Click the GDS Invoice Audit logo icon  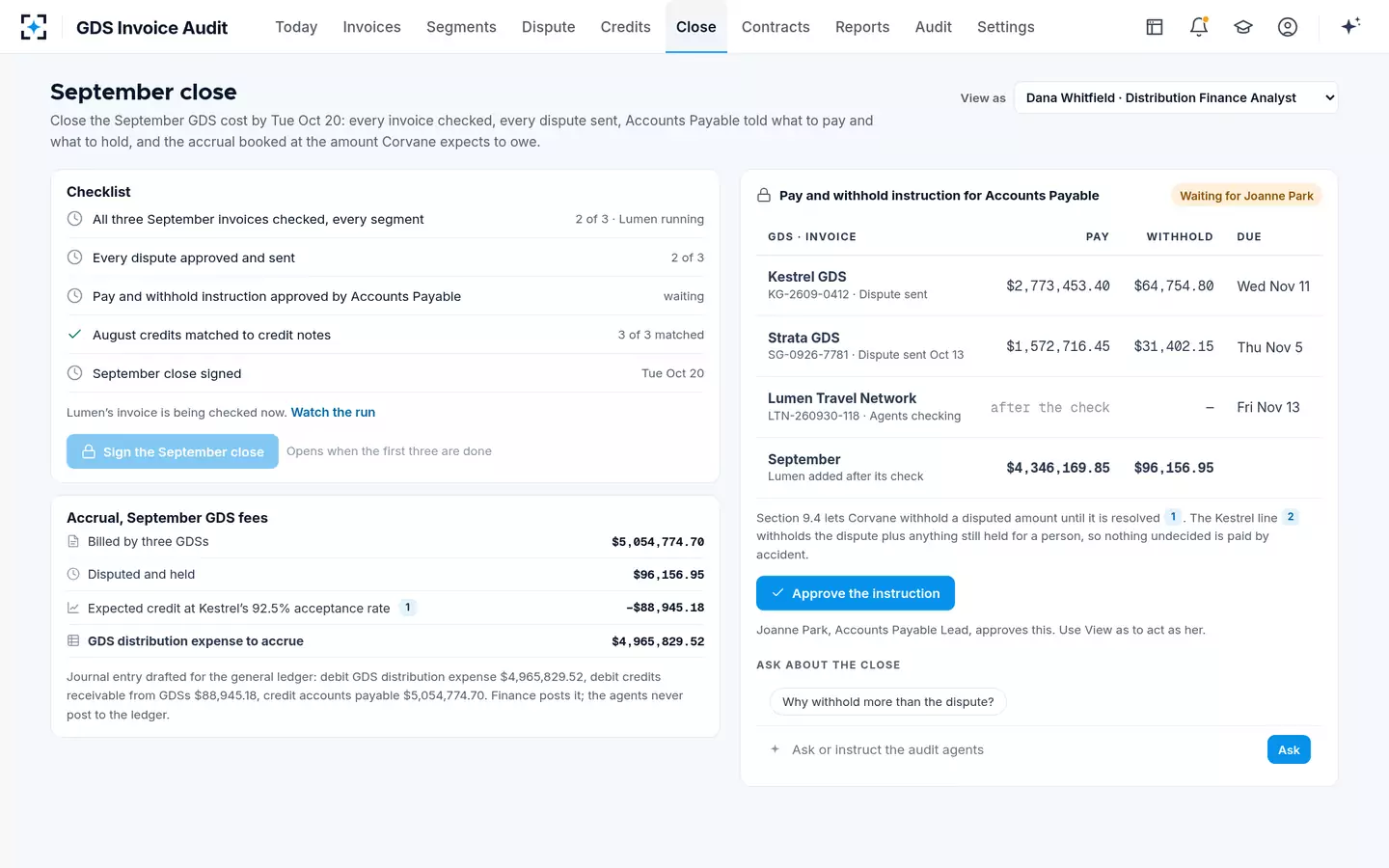(x=34, y=27)
